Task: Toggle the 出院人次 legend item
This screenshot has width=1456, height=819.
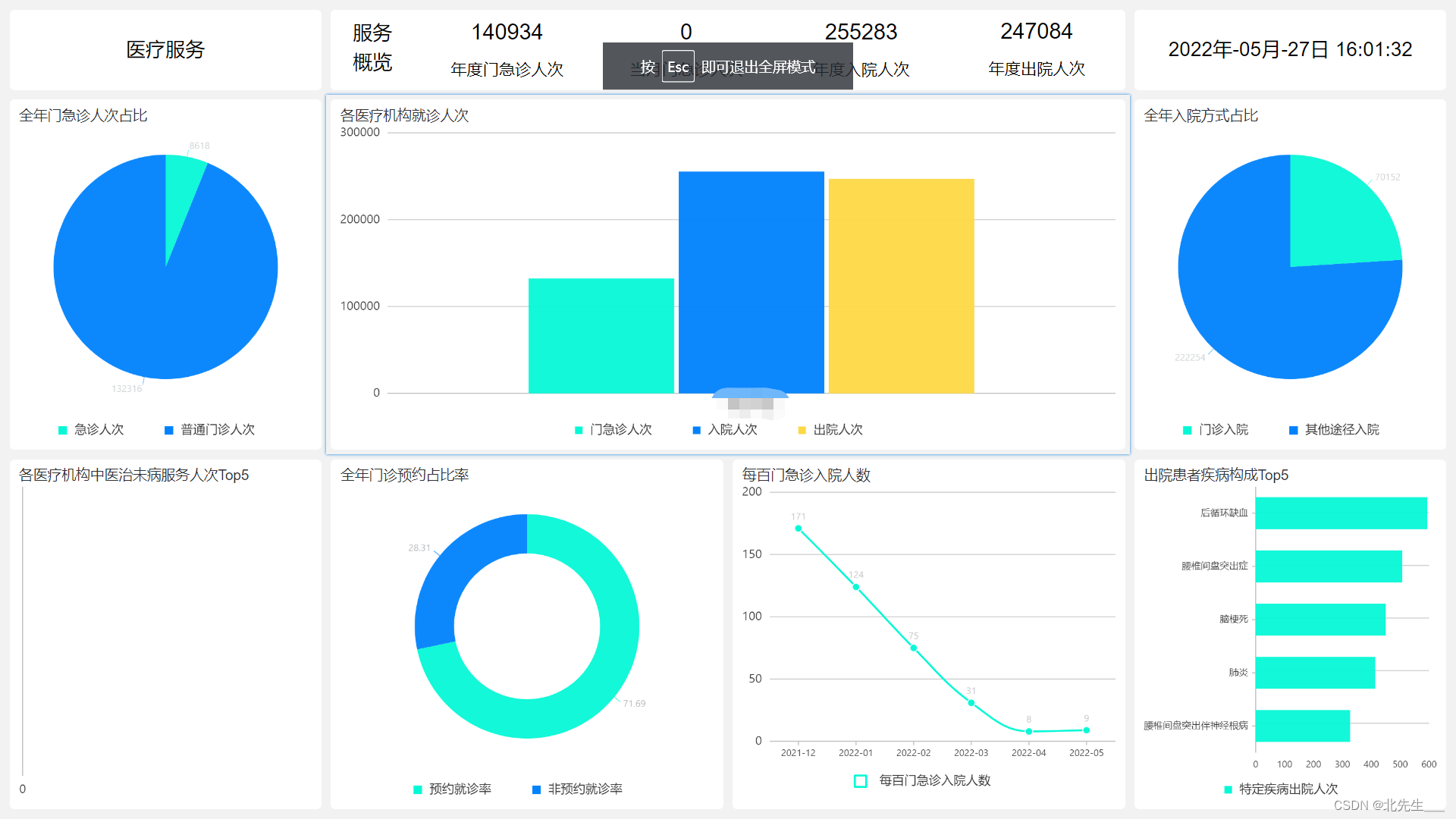Action: click(830, 430)
